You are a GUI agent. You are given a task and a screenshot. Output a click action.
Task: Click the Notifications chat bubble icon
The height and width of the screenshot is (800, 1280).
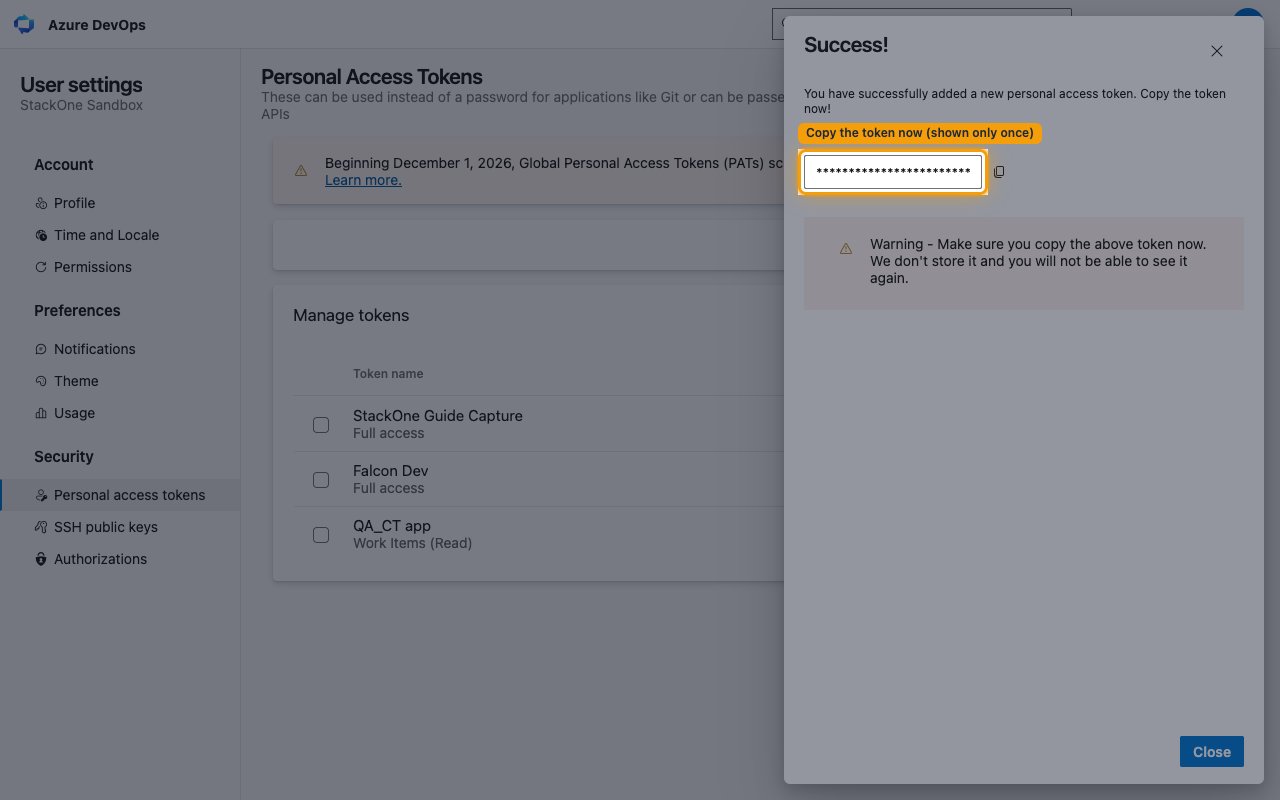point(41,349)
